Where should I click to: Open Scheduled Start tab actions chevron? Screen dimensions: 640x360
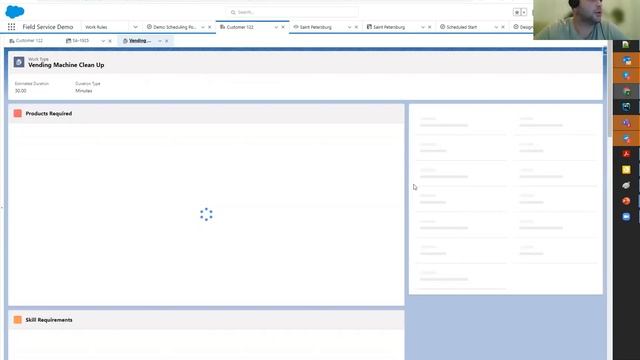(496, 27)
